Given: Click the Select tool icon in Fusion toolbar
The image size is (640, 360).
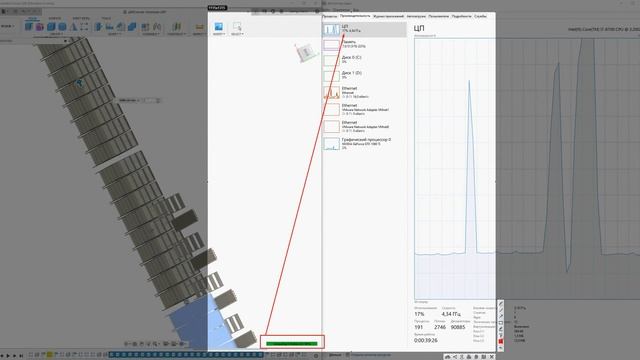Looking at the screenshot, I should click(x=237, y=27).
